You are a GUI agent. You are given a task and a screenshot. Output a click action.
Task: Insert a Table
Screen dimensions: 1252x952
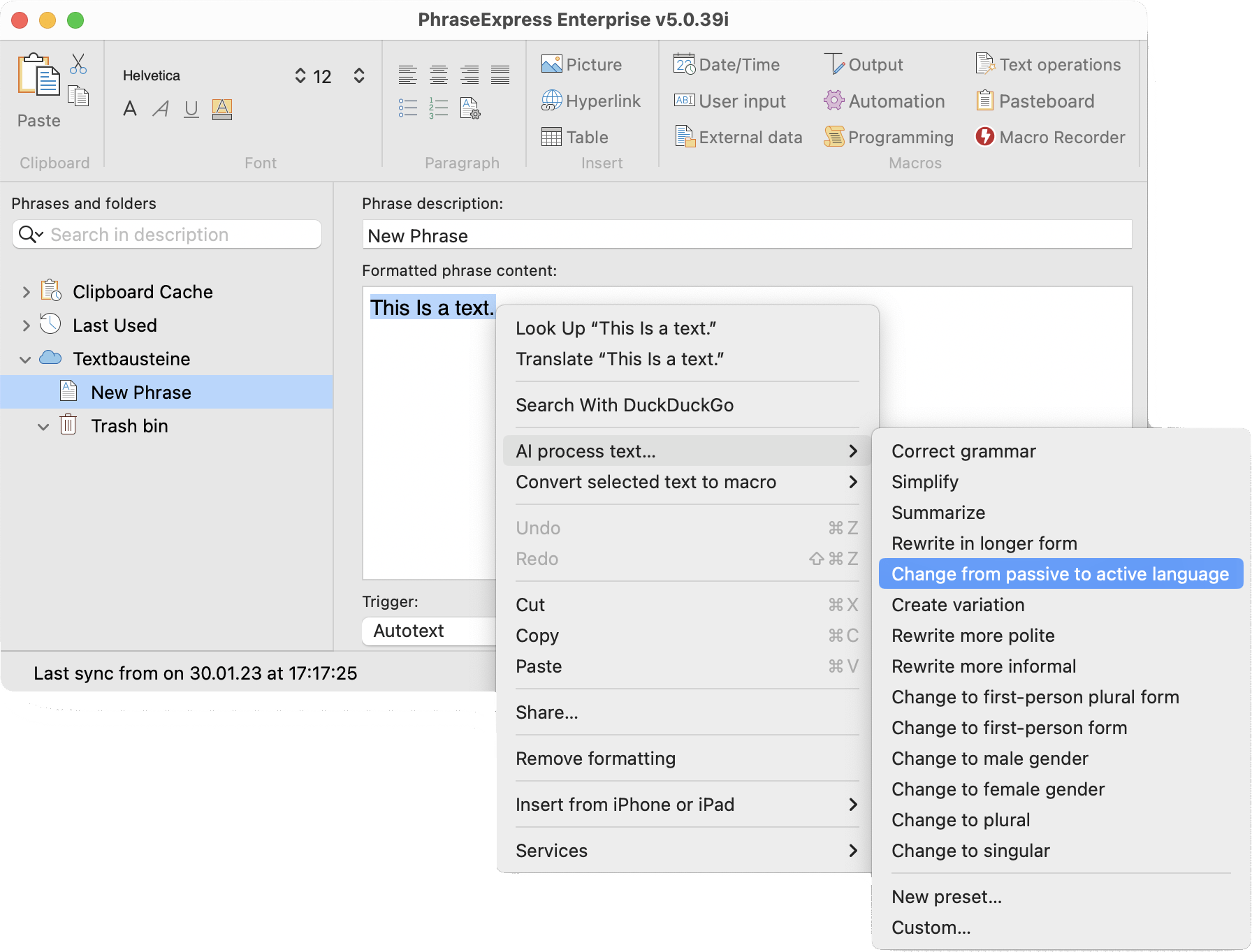(x=575, y=137)
